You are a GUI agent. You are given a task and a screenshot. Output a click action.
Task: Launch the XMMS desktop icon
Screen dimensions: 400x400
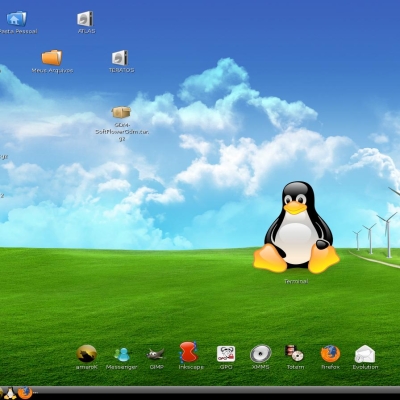pyautogui.click(x=261, y=354)
